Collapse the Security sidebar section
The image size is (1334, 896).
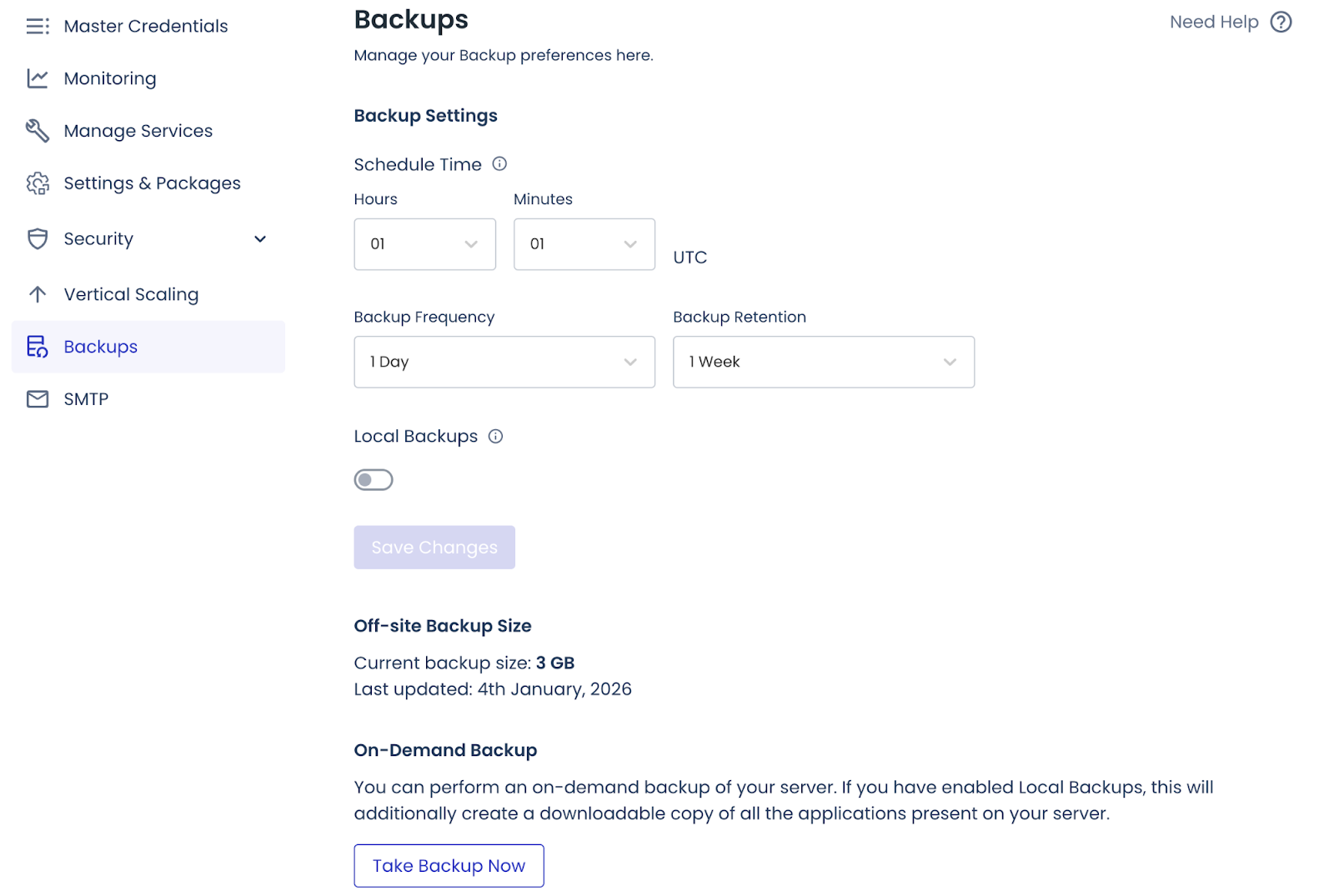[260, 238]
